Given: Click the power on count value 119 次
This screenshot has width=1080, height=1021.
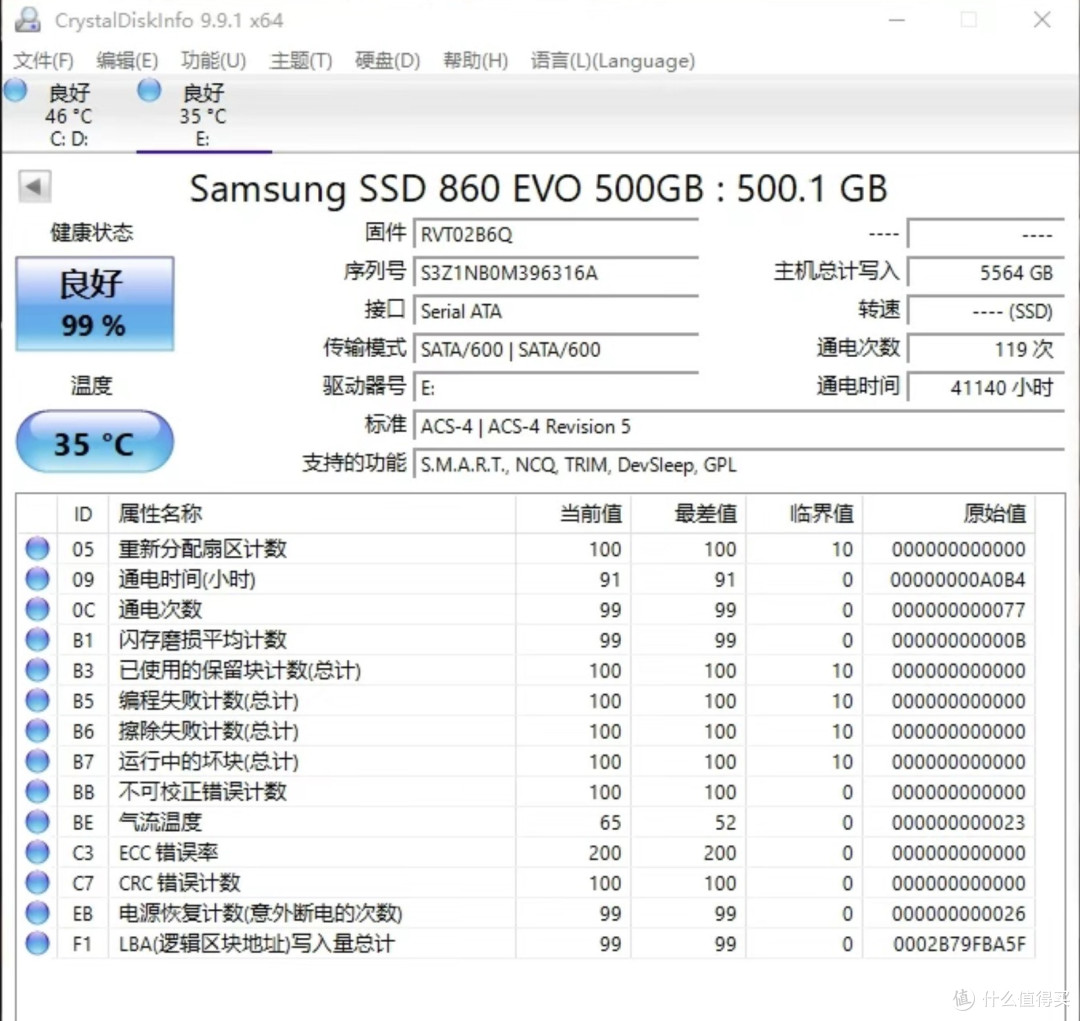Looking at the screenshot, I should (x=986, y=349).
